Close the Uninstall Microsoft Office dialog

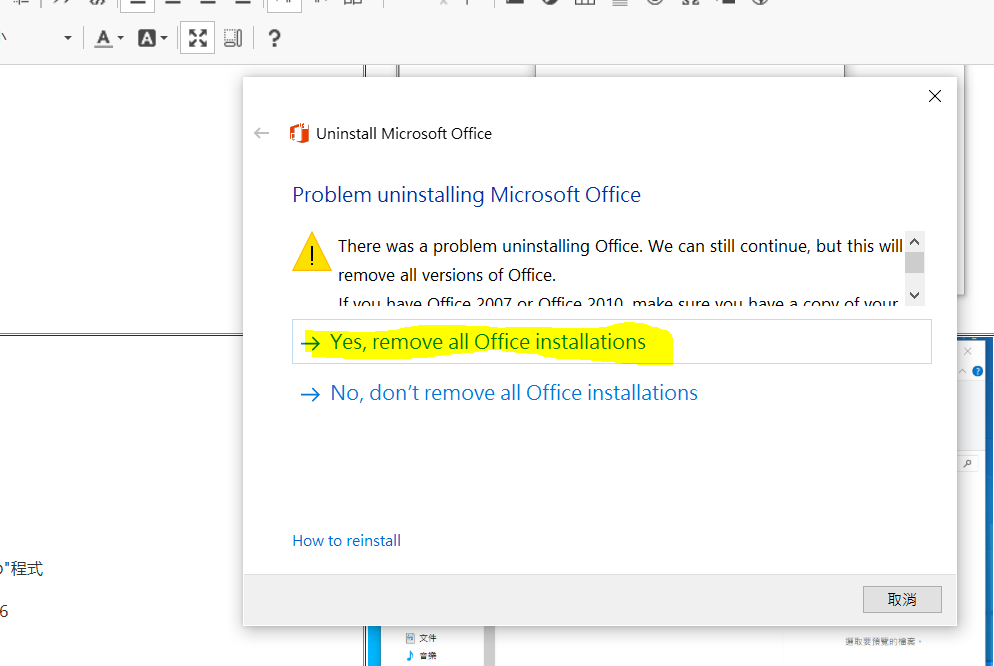[x=934, y=96]
